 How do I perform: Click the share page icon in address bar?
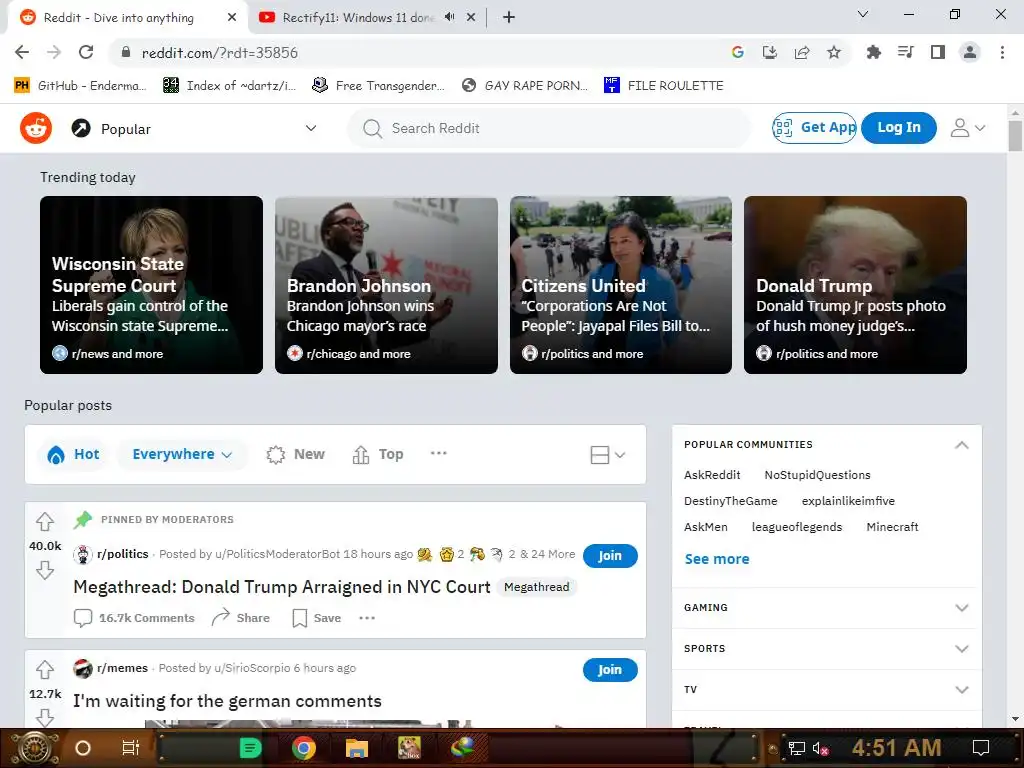[x=802, y=52]
